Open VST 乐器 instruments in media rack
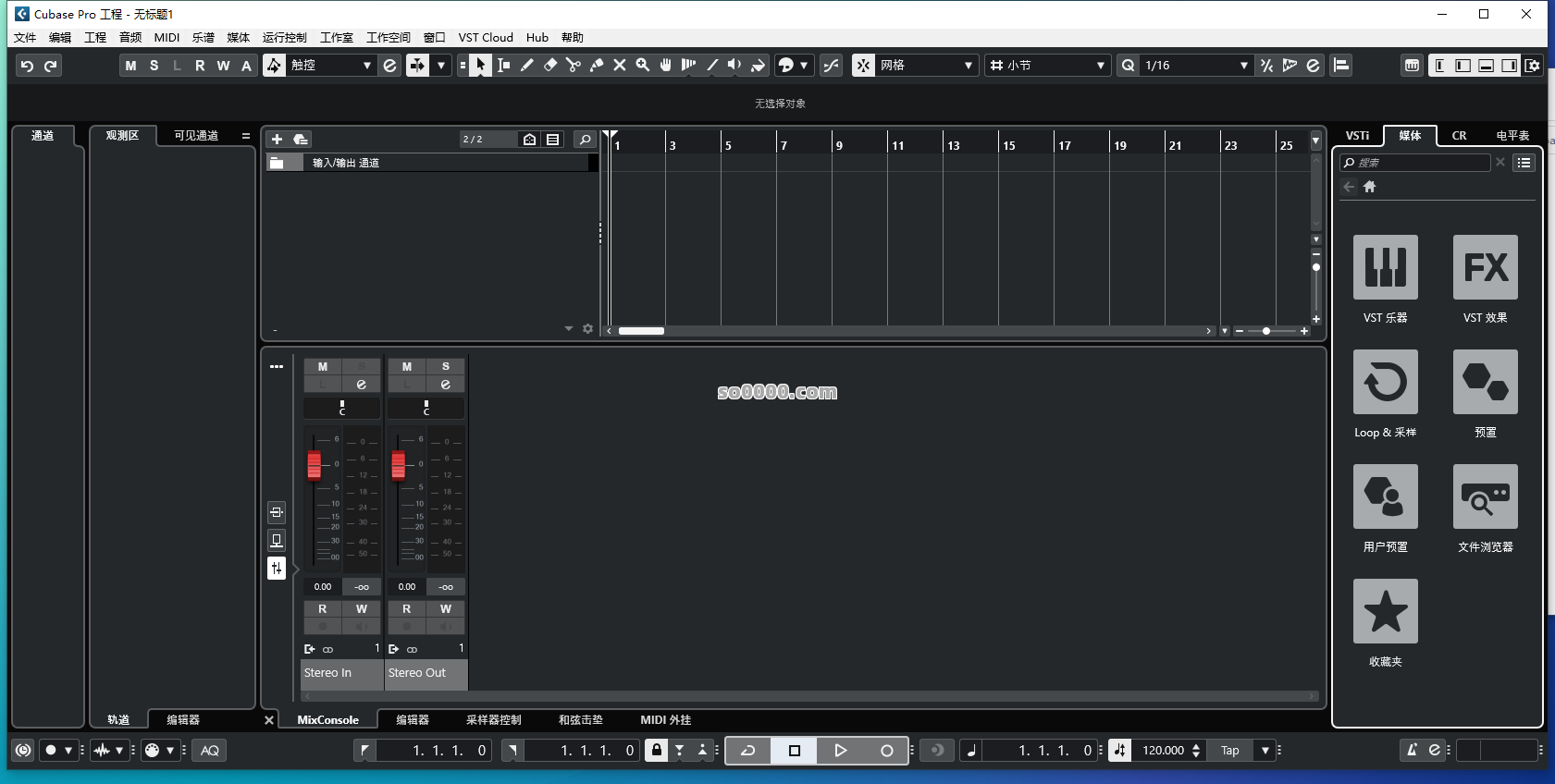1555x784 pixels. (x=1385, y=267)
